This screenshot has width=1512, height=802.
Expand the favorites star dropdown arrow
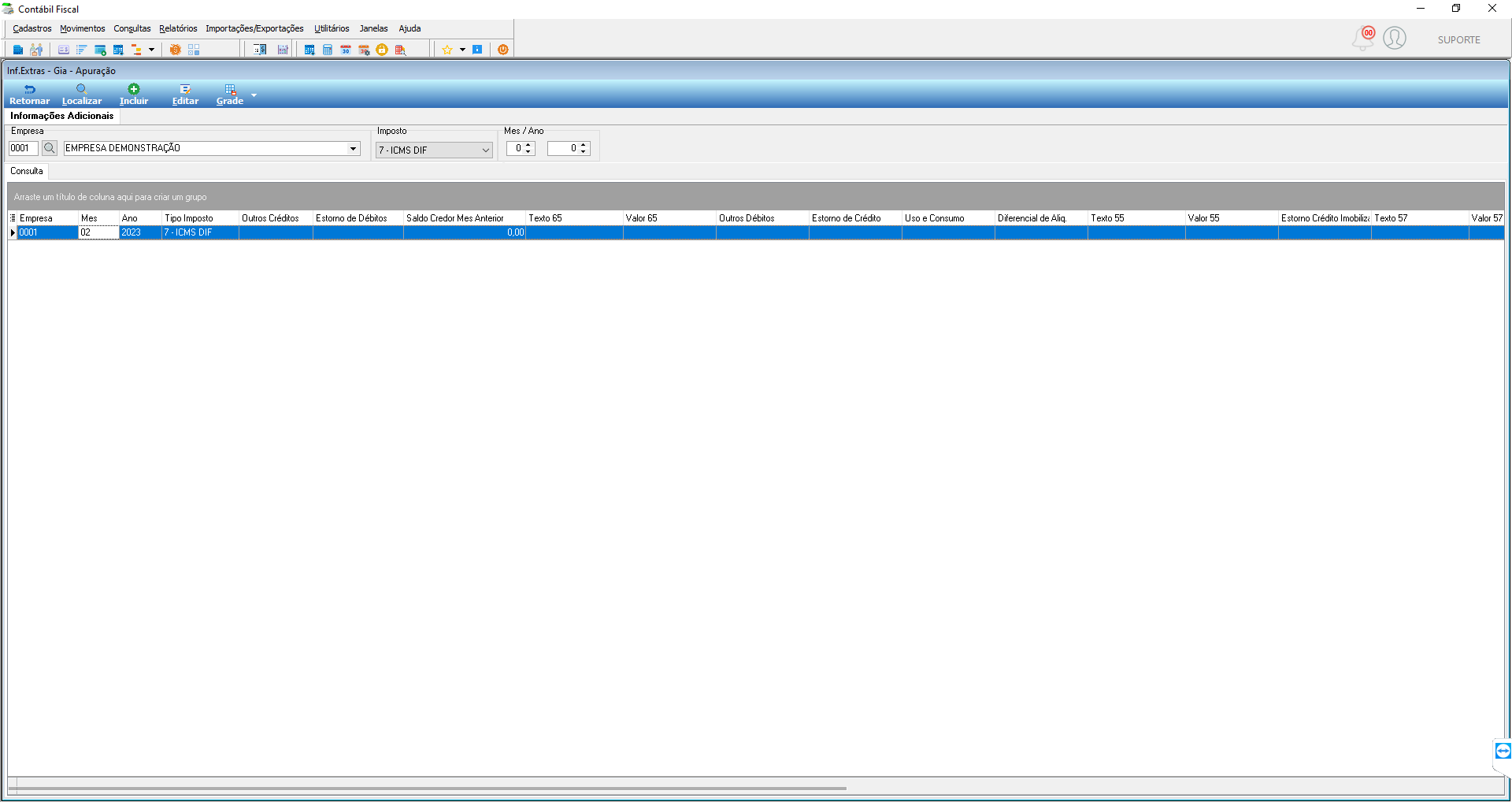click(462, 50)
